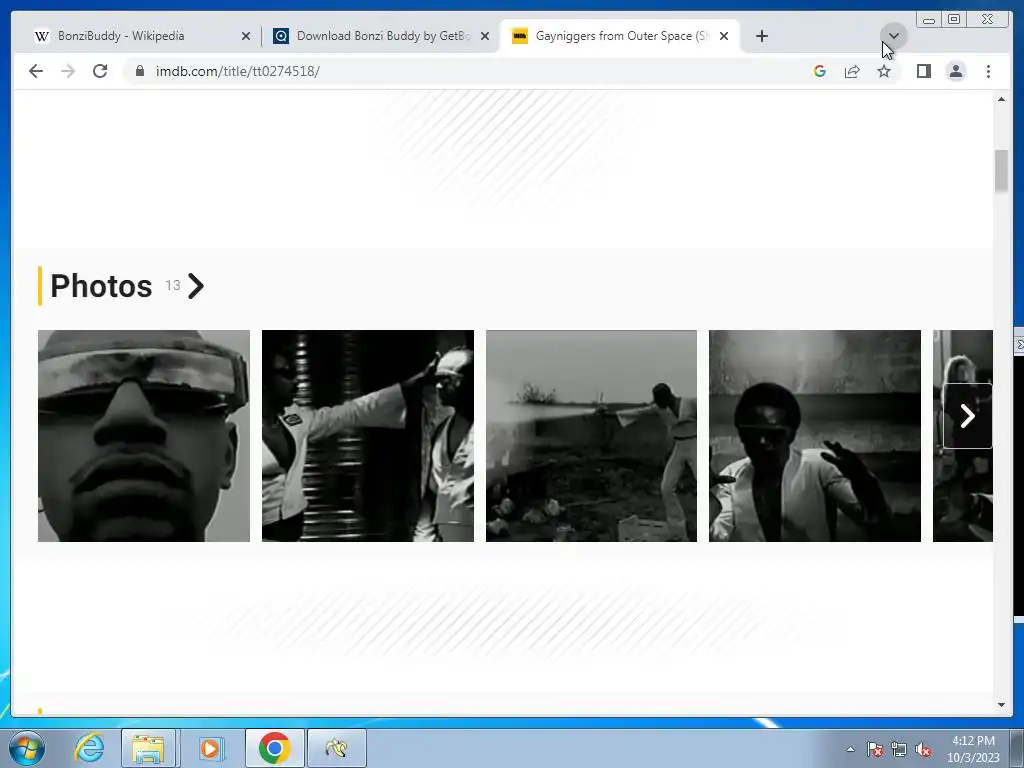Go back to the previous page
Image resolution: width=1024 pixels, height=768 pixels.
36,71
